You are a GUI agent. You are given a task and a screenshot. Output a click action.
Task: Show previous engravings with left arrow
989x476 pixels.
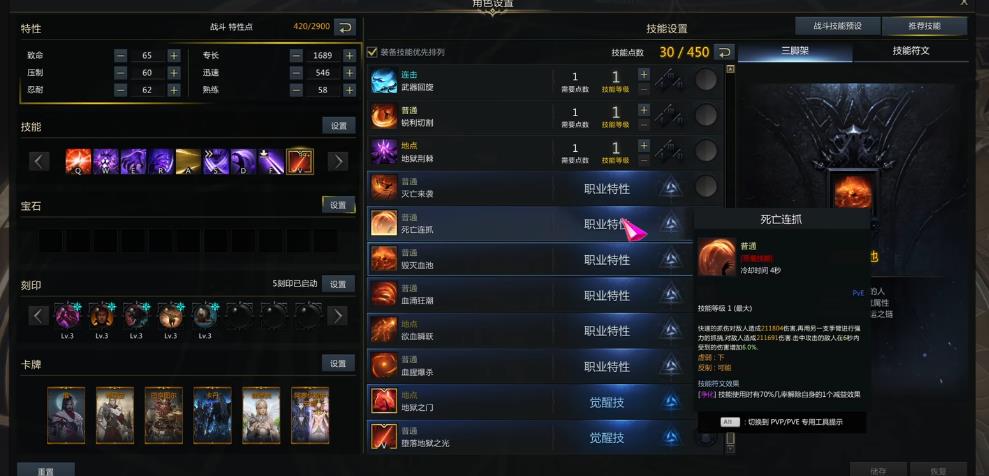pyautogui.click(x=38, y=315)
